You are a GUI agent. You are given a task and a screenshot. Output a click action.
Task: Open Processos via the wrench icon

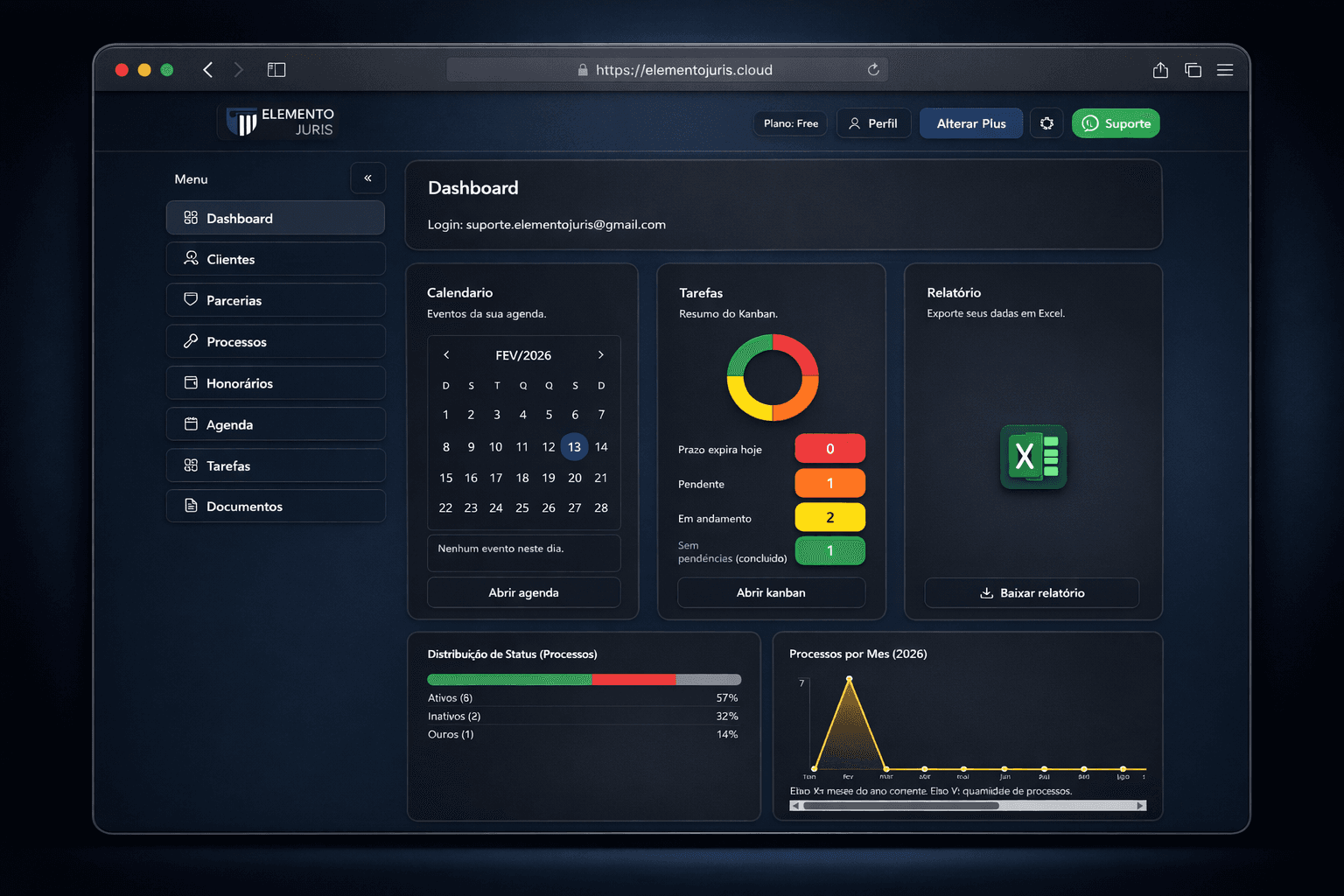point(191,341)
